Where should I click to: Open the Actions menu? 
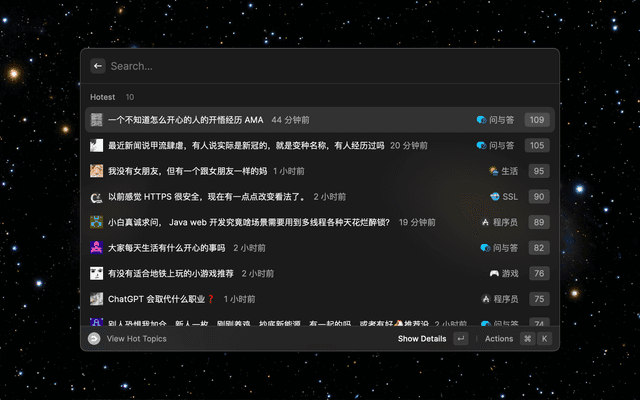click(x=499, y=339)
